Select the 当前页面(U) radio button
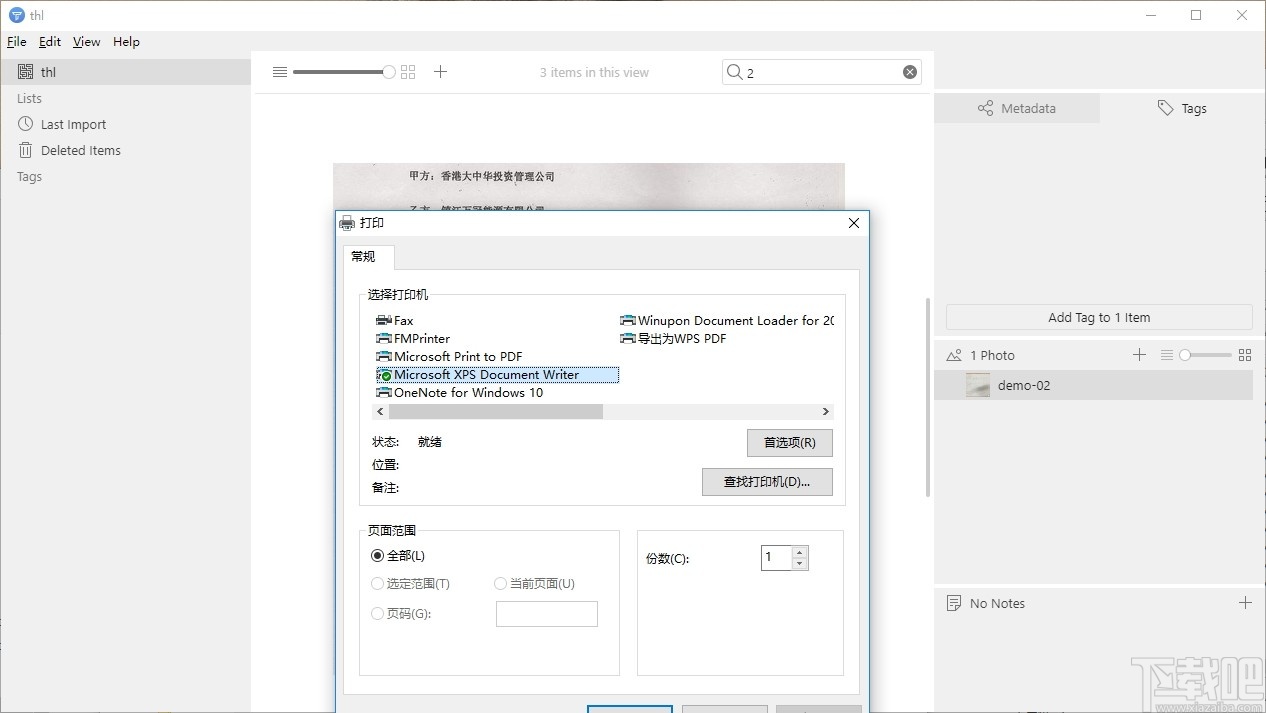Image resolution: width=1266 pixels, height=713 pixels. 499,583
